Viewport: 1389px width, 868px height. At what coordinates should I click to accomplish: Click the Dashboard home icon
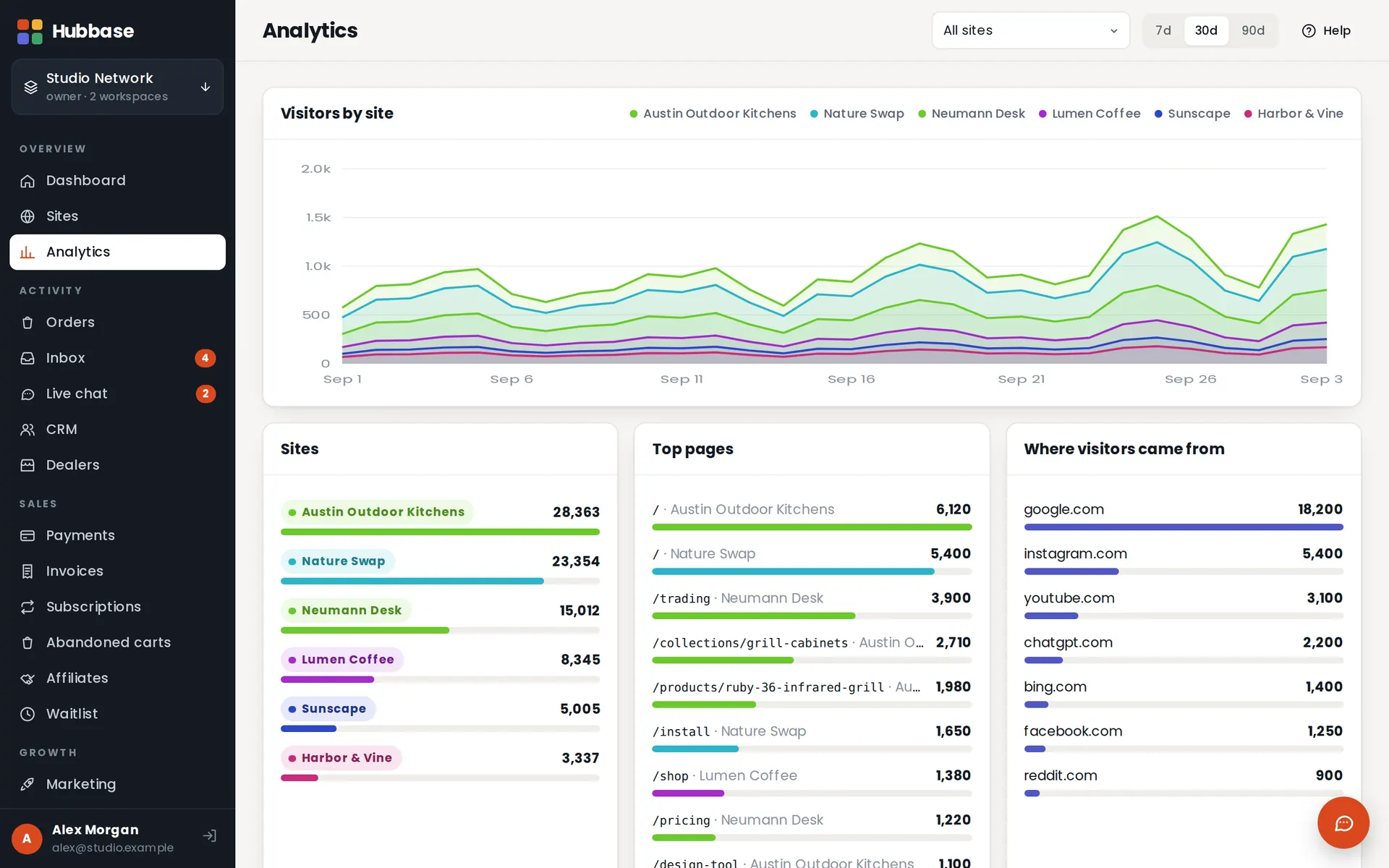click(x=27, y=181)
